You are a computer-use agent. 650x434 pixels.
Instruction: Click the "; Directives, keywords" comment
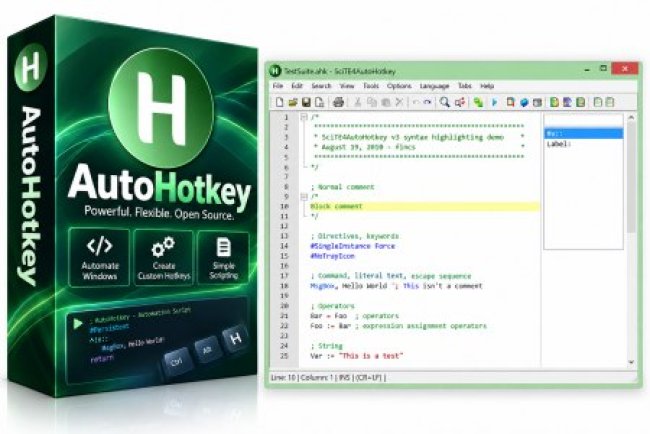354,236
